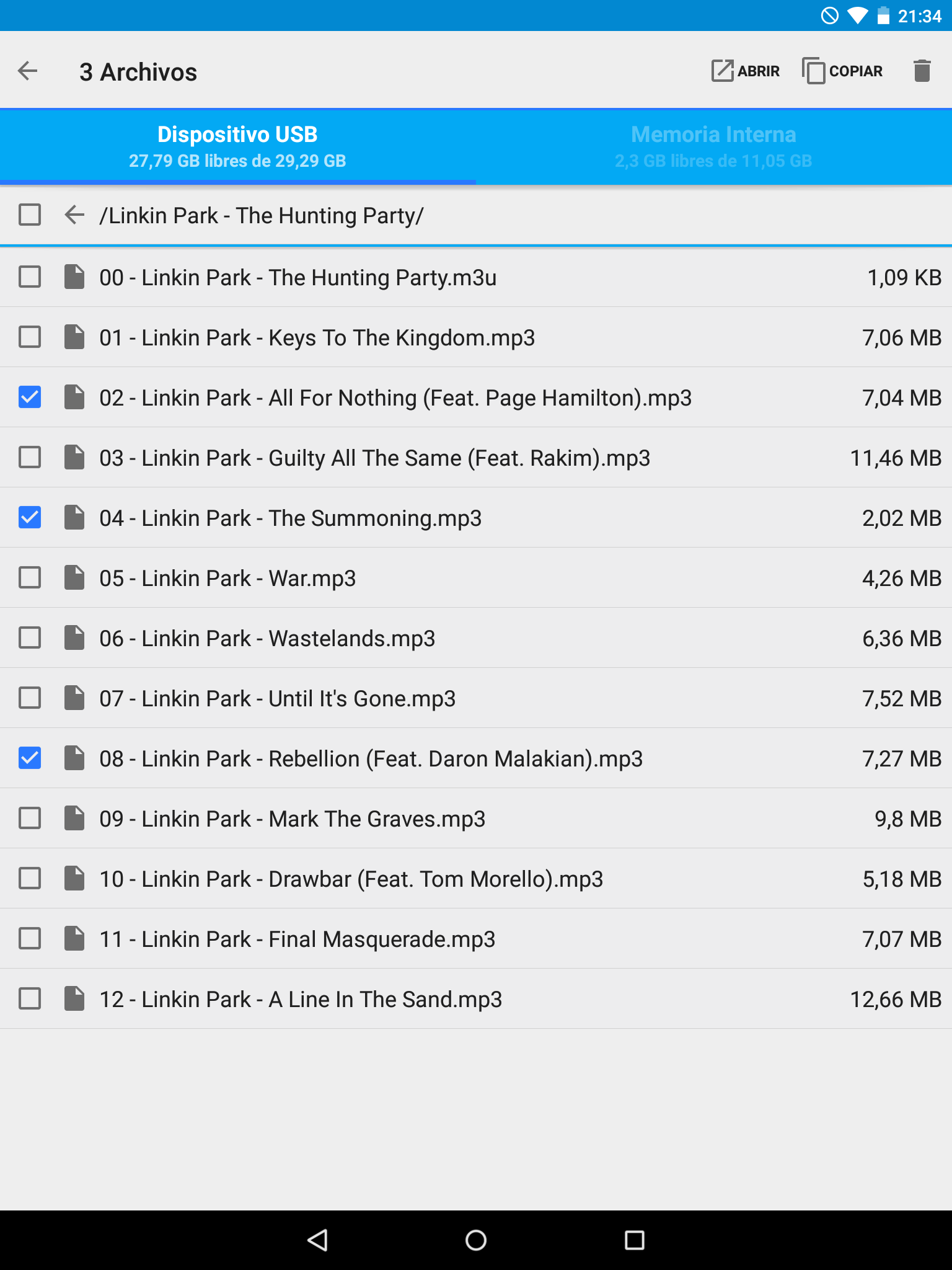The height and width of the screenshot is (1270, 952).
Task: Delete selected files via trash icon
Action: click(x=922, y=71)
